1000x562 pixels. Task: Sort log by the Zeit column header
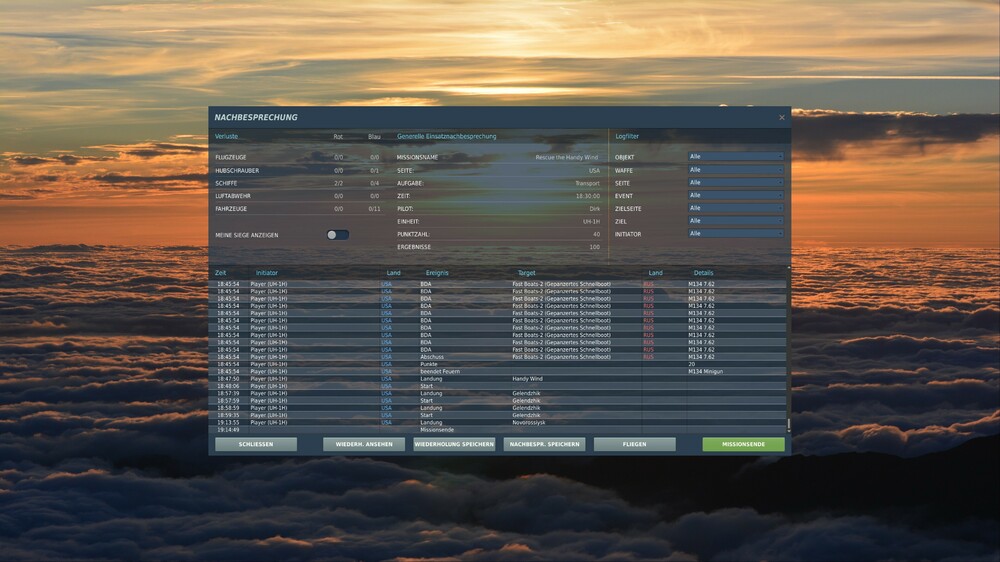(221, 273)
